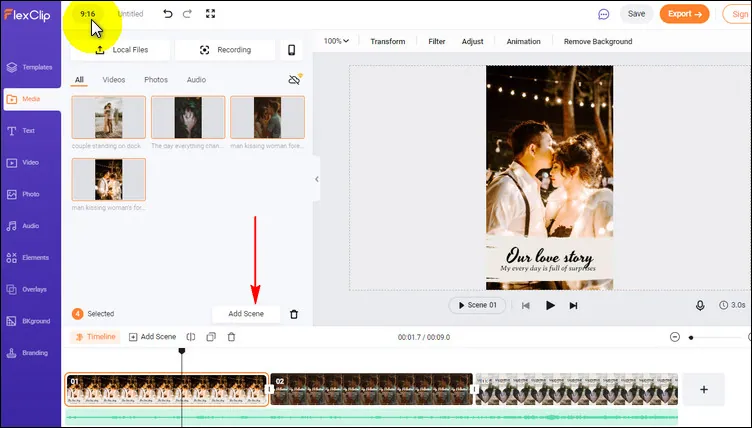Viewport: 752px width, 428px height.
Task: Open the BKground sidebar panel
Action: tap(28, 321)
